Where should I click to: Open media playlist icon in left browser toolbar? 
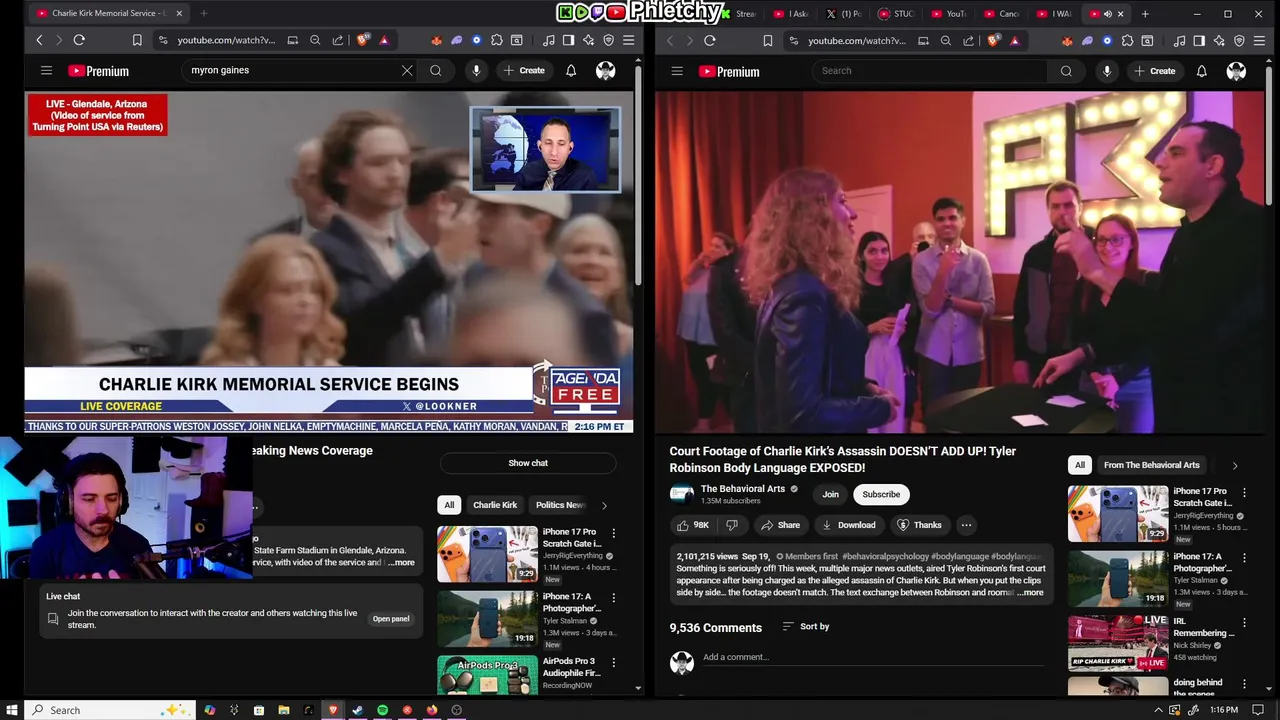[x=549, y=40]
